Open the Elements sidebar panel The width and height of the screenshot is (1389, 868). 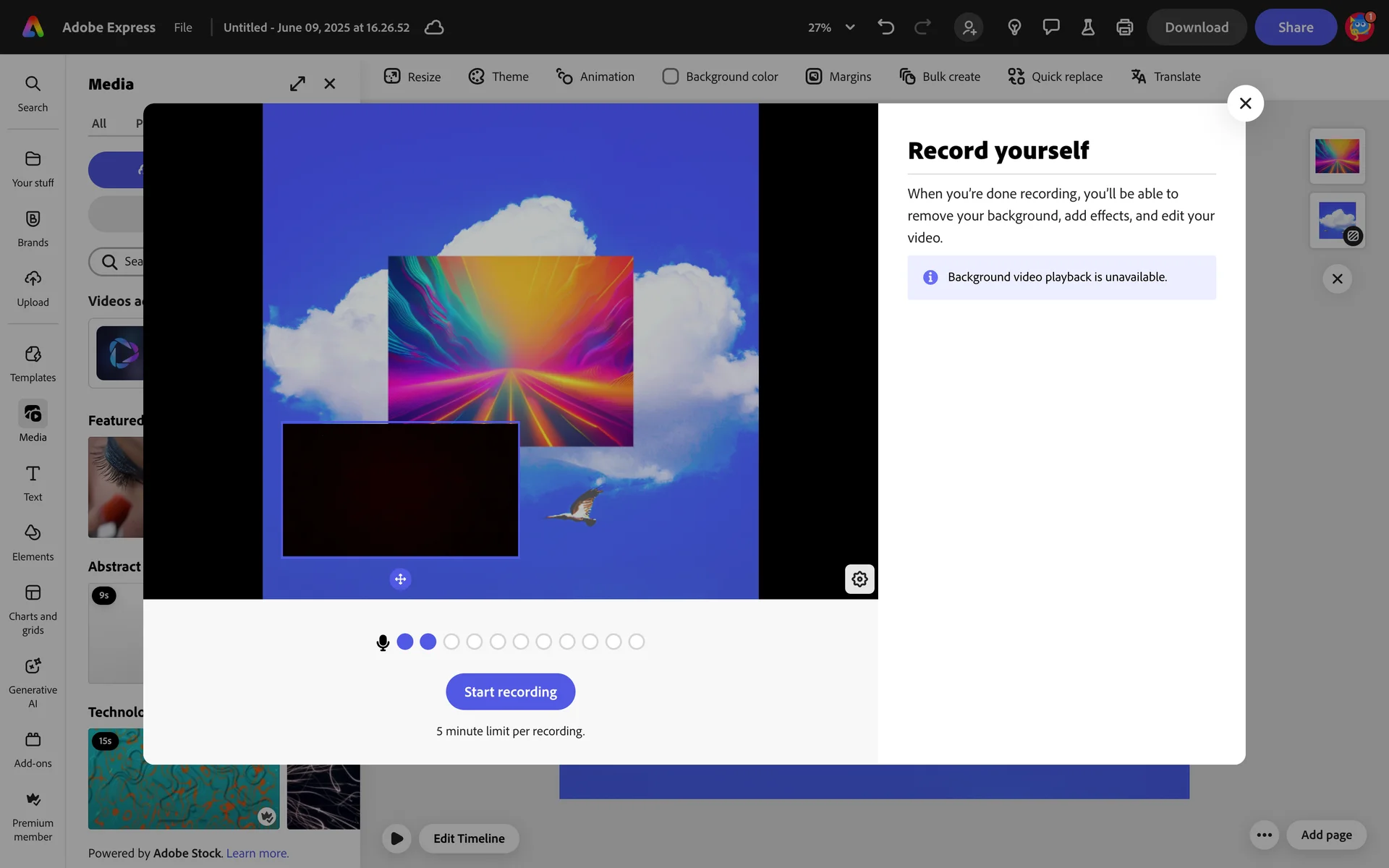click(x=33, y=542)
